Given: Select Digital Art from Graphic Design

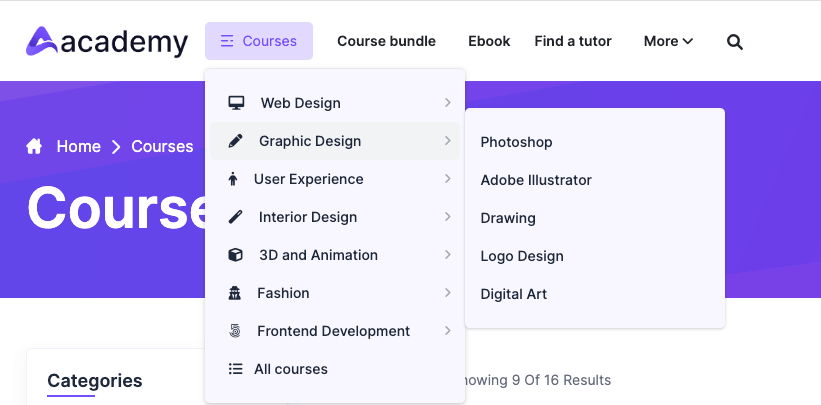Looking at the screenshot, I should point(514,294).
